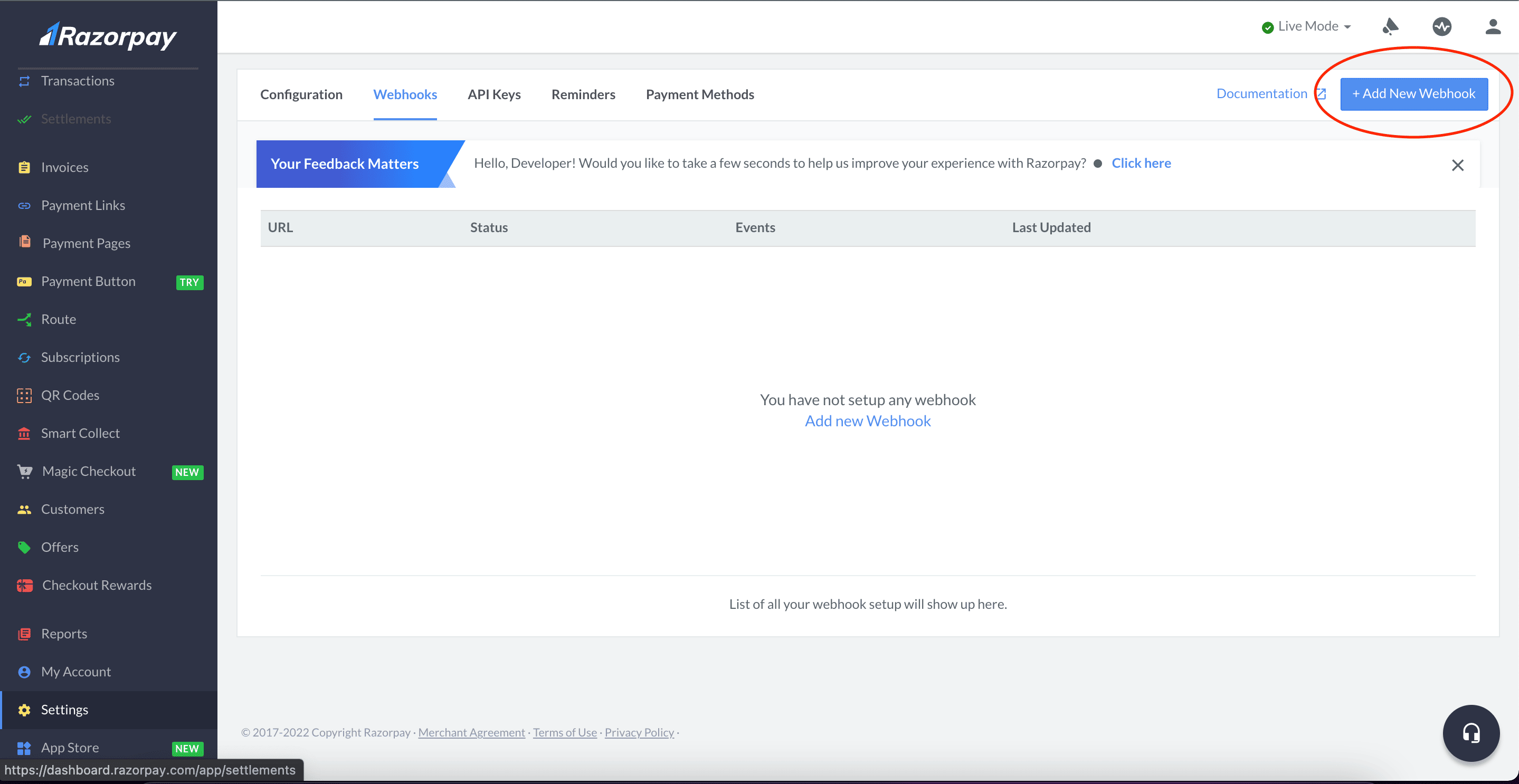Open the Merchant Agreement link

(x=471, y=732)
